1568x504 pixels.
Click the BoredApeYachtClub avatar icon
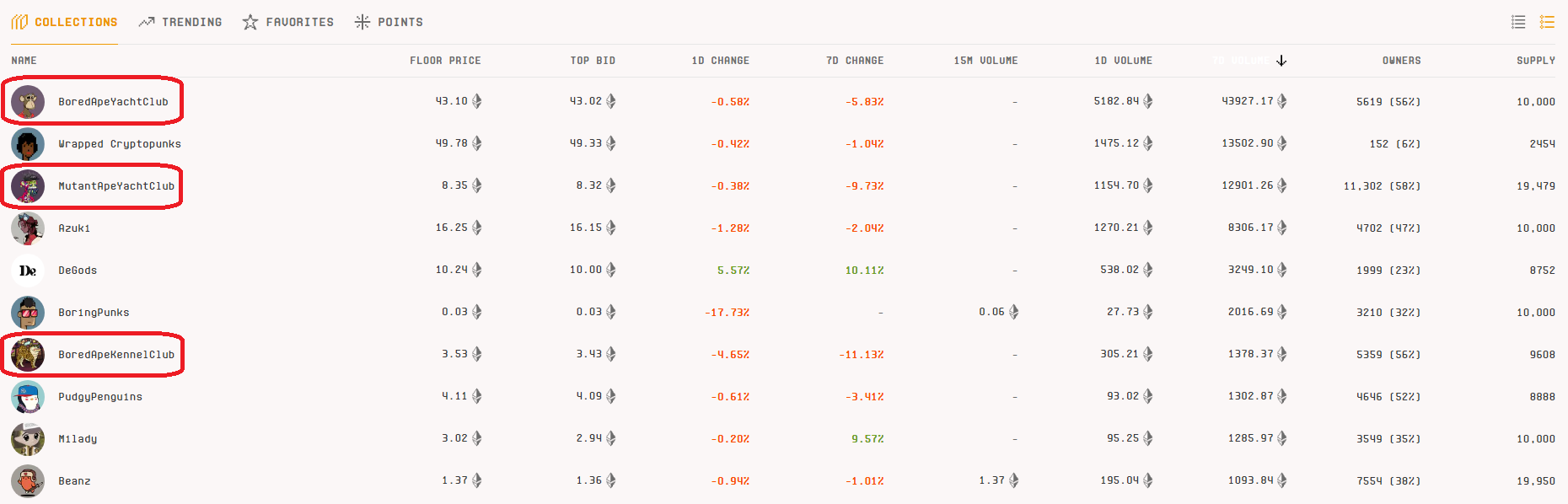28,102
